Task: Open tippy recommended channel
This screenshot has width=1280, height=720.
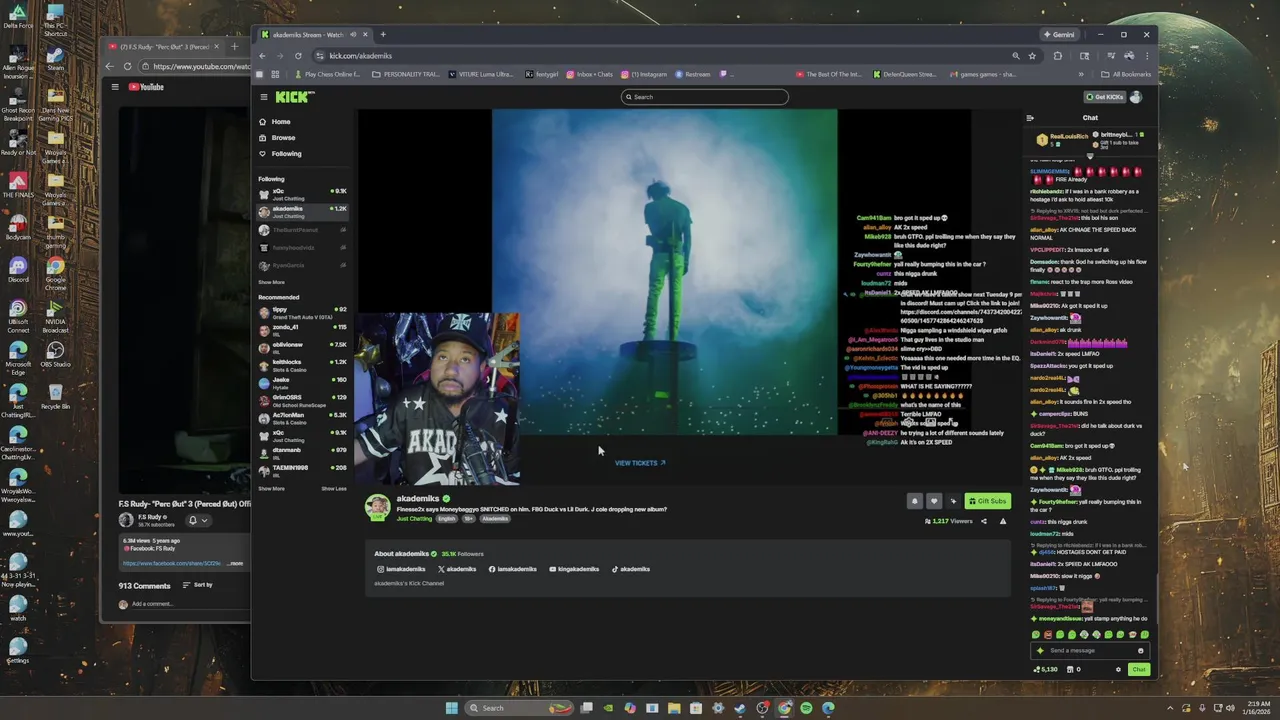Action: (x=302, y=312)
